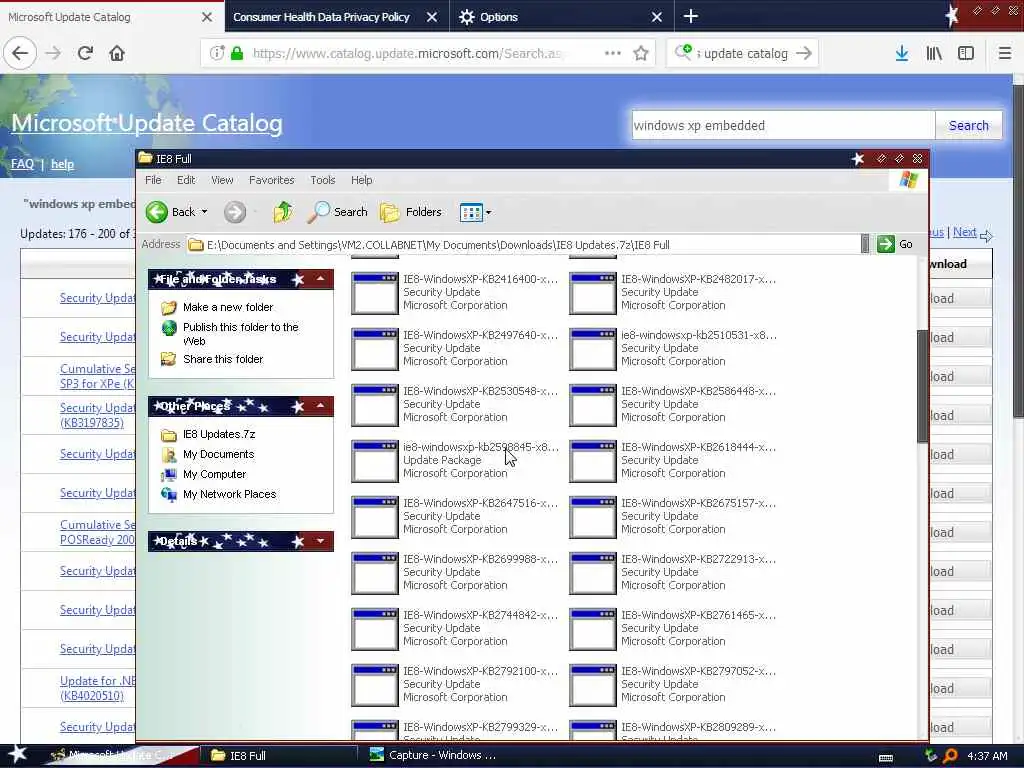Click catalog search box with windows xp embedded
Viewport: 1024px width, 768px height.
tap(783, 125)
